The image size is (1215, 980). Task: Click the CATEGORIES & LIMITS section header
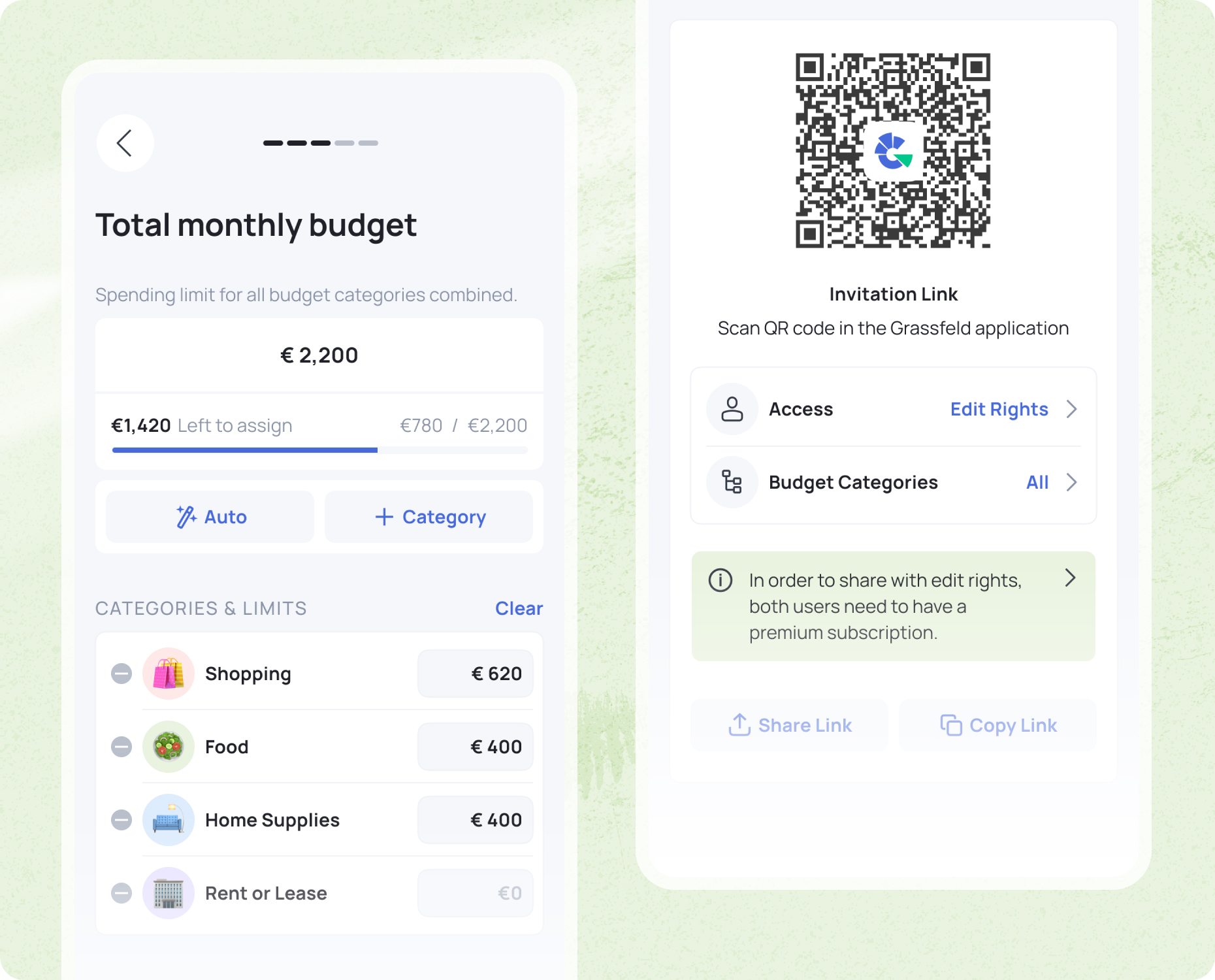[x=201, y=608]
